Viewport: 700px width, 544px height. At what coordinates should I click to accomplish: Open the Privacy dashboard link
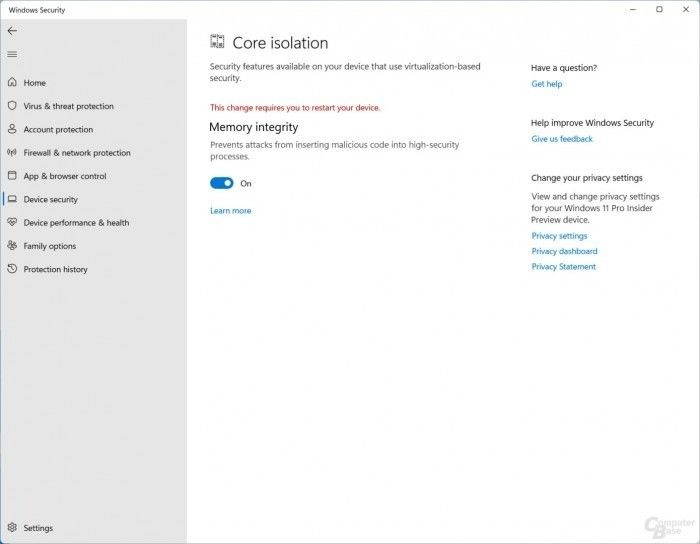click(x=564, y=251)
